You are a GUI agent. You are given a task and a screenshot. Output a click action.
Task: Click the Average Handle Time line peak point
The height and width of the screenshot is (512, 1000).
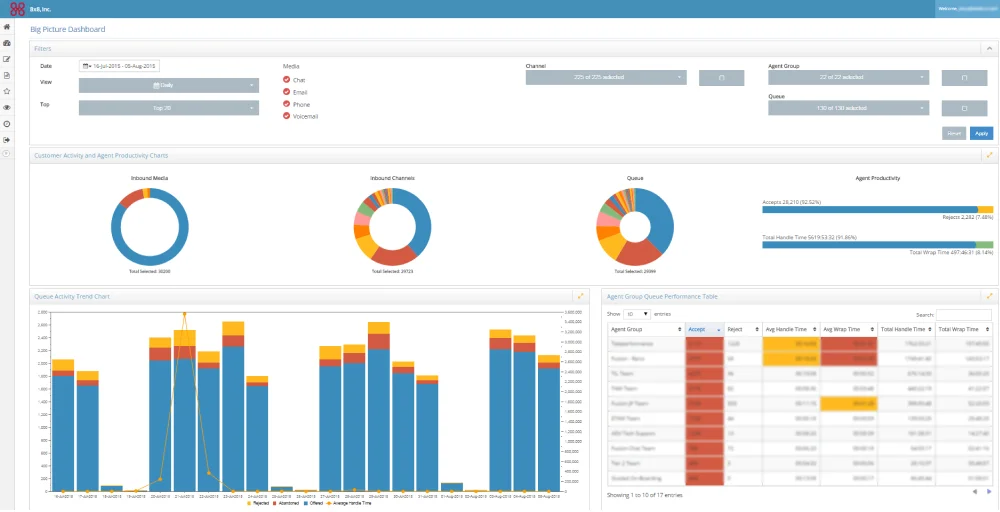pos(184,314)
